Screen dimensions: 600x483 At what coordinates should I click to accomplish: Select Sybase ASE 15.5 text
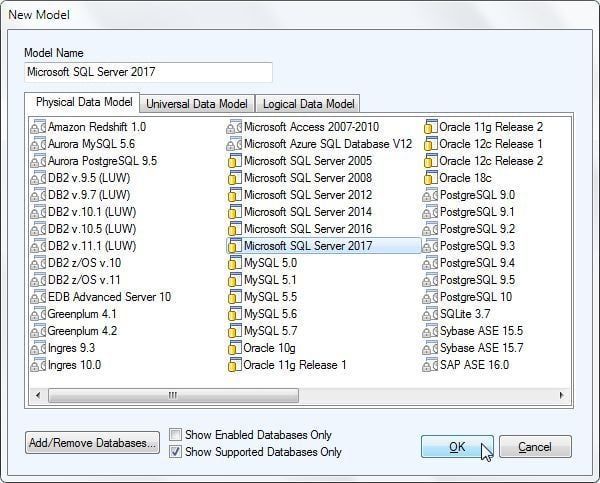tap(481, 331)
